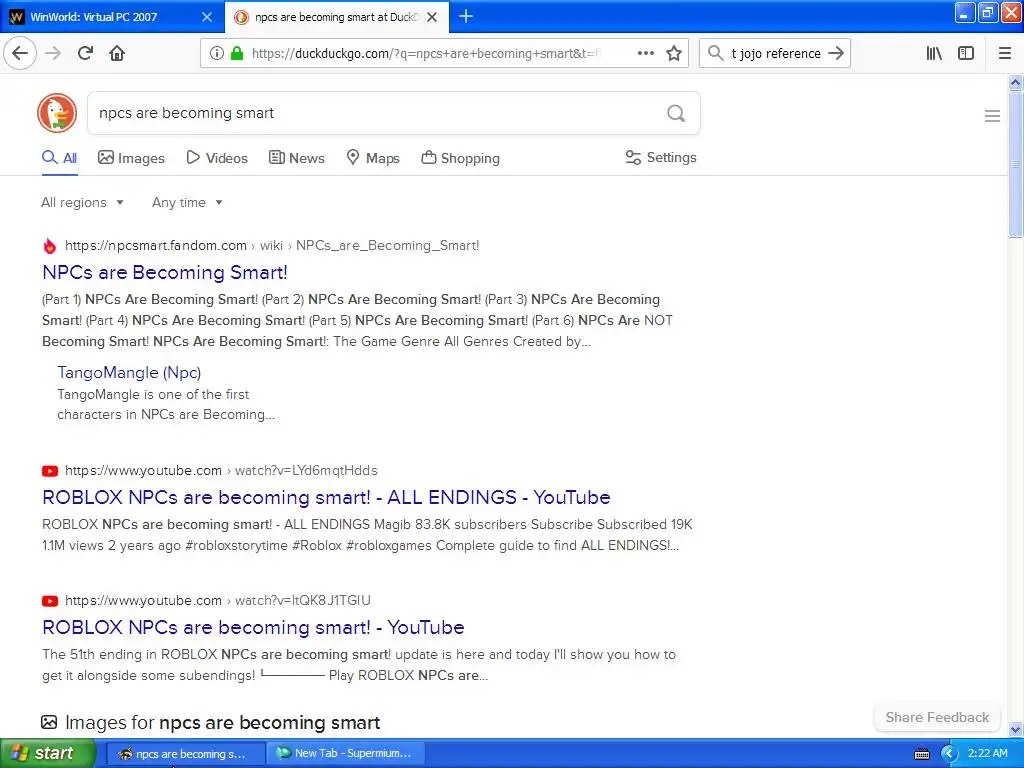Click the vertical scrollbar thumb

coord(1015,165)
